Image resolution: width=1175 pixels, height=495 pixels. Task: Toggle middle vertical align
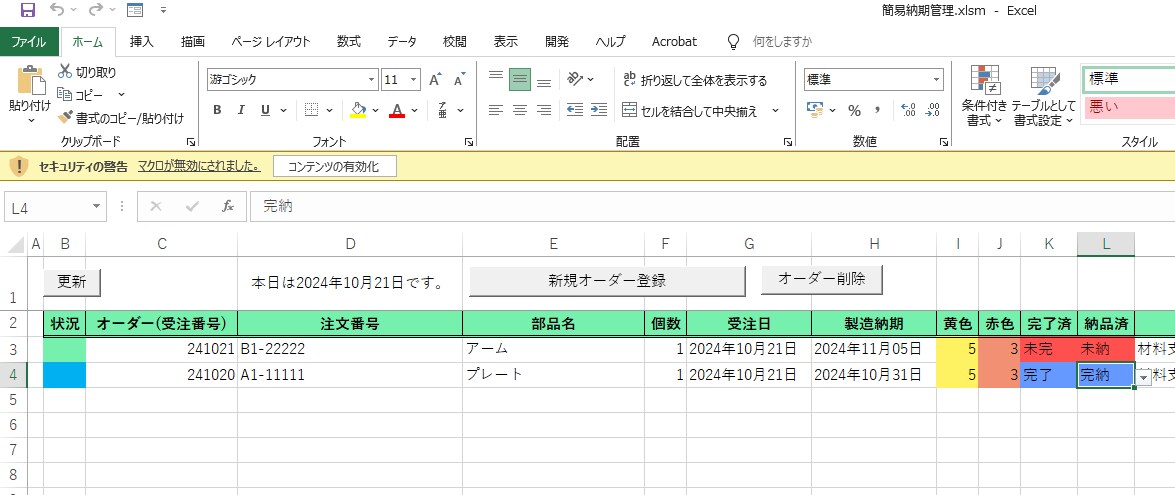pos(520,79)
